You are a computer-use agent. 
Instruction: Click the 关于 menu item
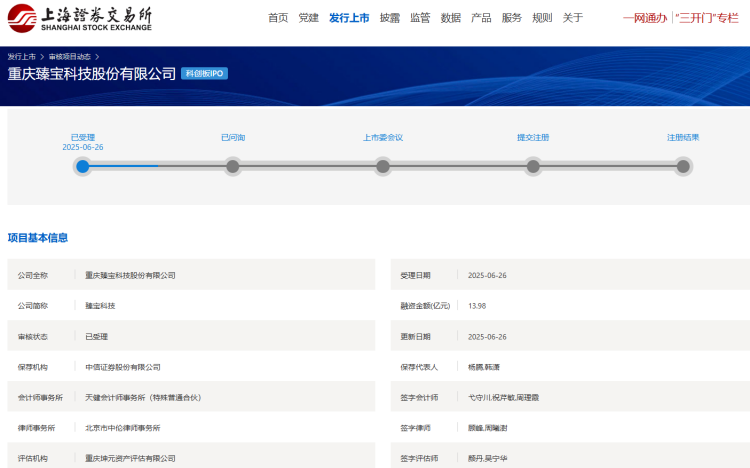[x=573, y=18]
